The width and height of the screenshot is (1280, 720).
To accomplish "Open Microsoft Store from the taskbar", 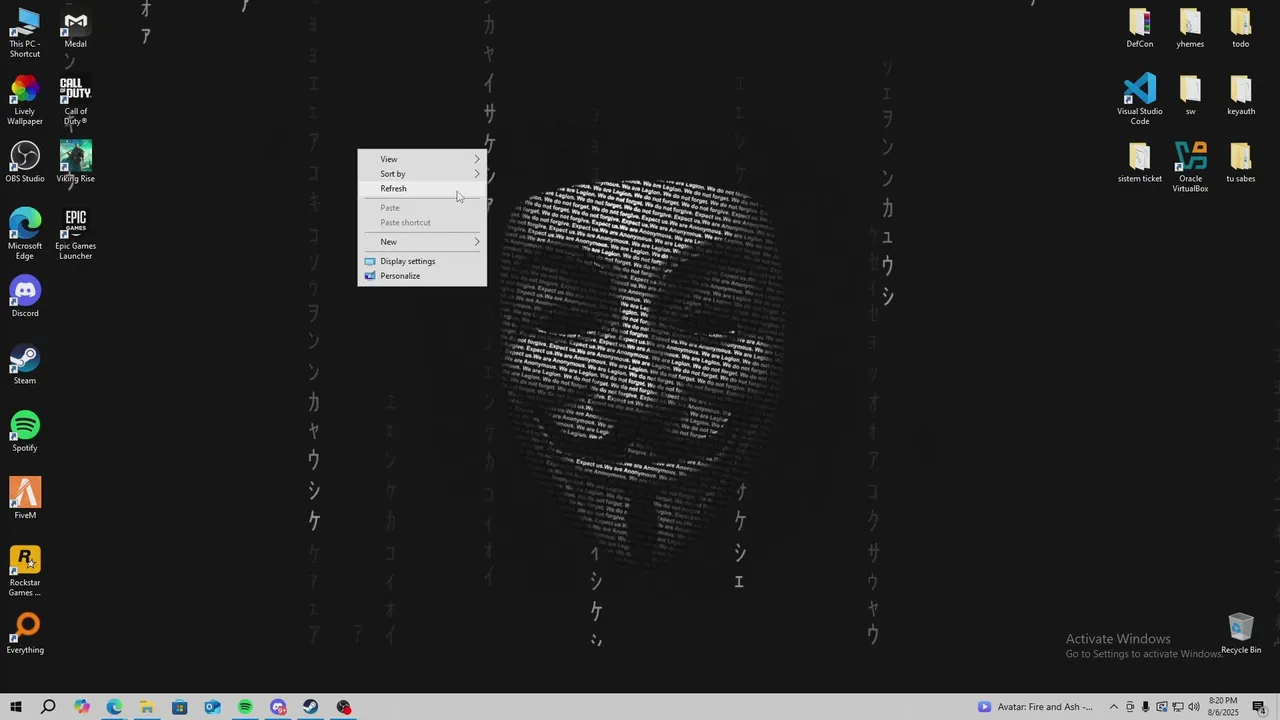I will [180, 707].
